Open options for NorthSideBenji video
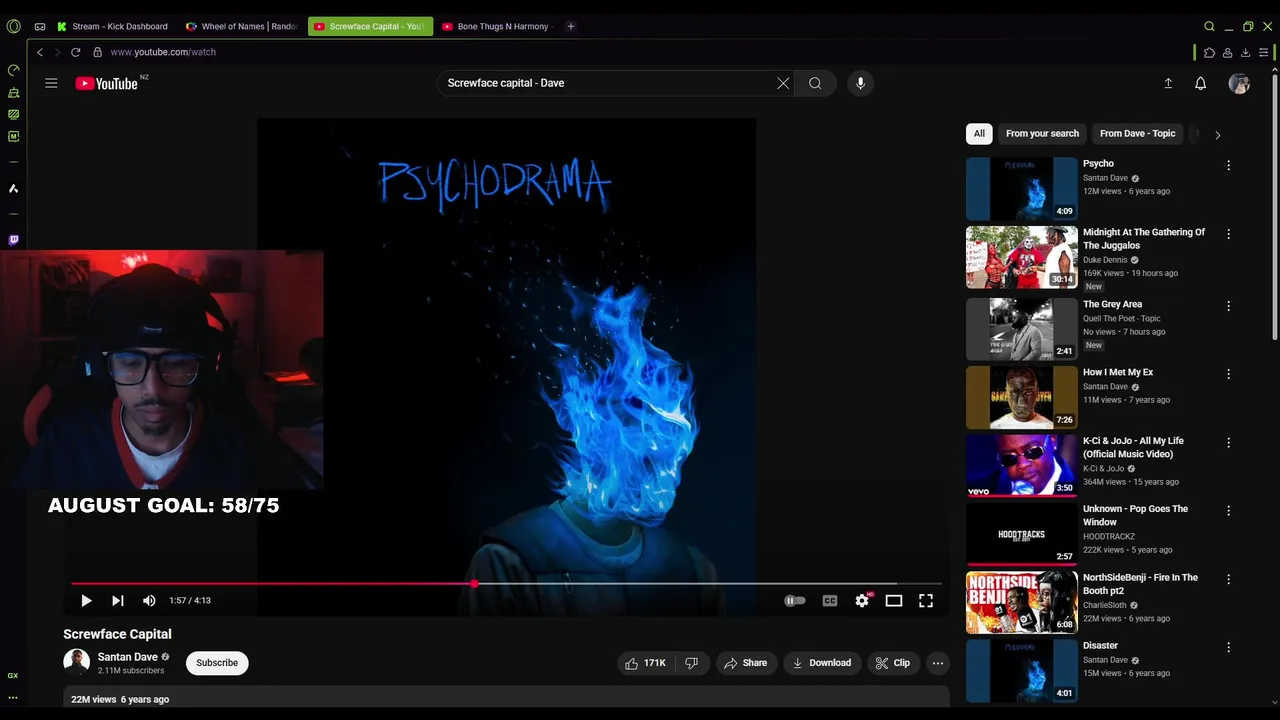 tap(1228, 579)
